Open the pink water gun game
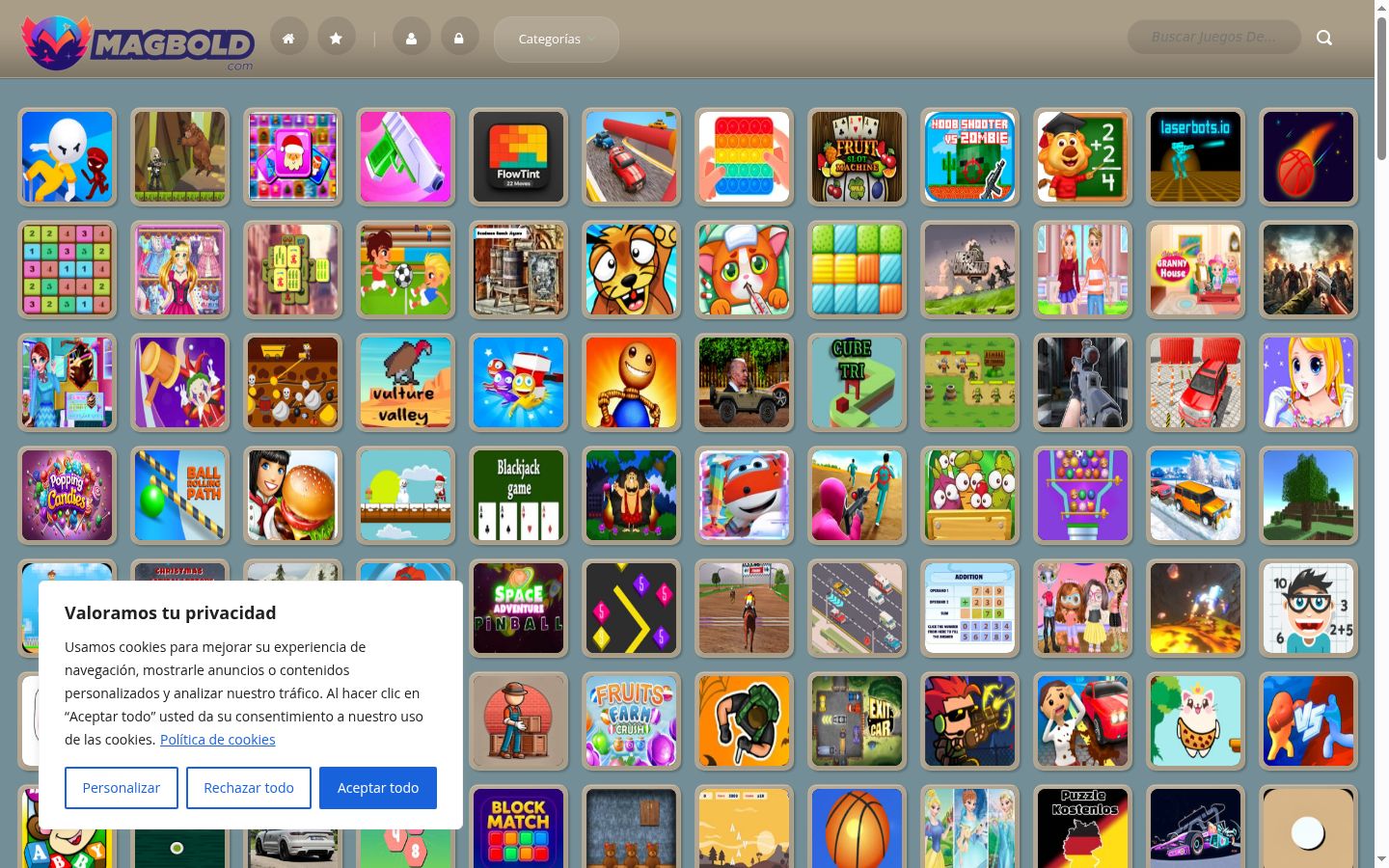This screenshot has width=1389, height=868. pyautogui.click(x=406, y=156)
